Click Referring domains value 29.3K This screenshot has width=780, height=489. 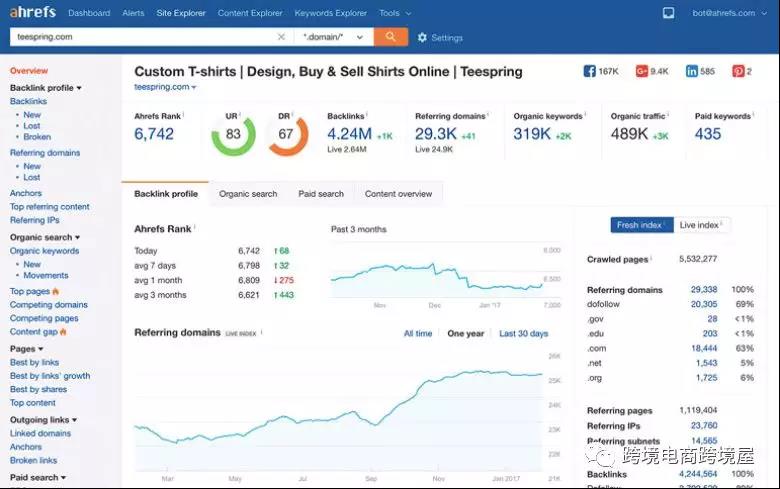point(436,134)
